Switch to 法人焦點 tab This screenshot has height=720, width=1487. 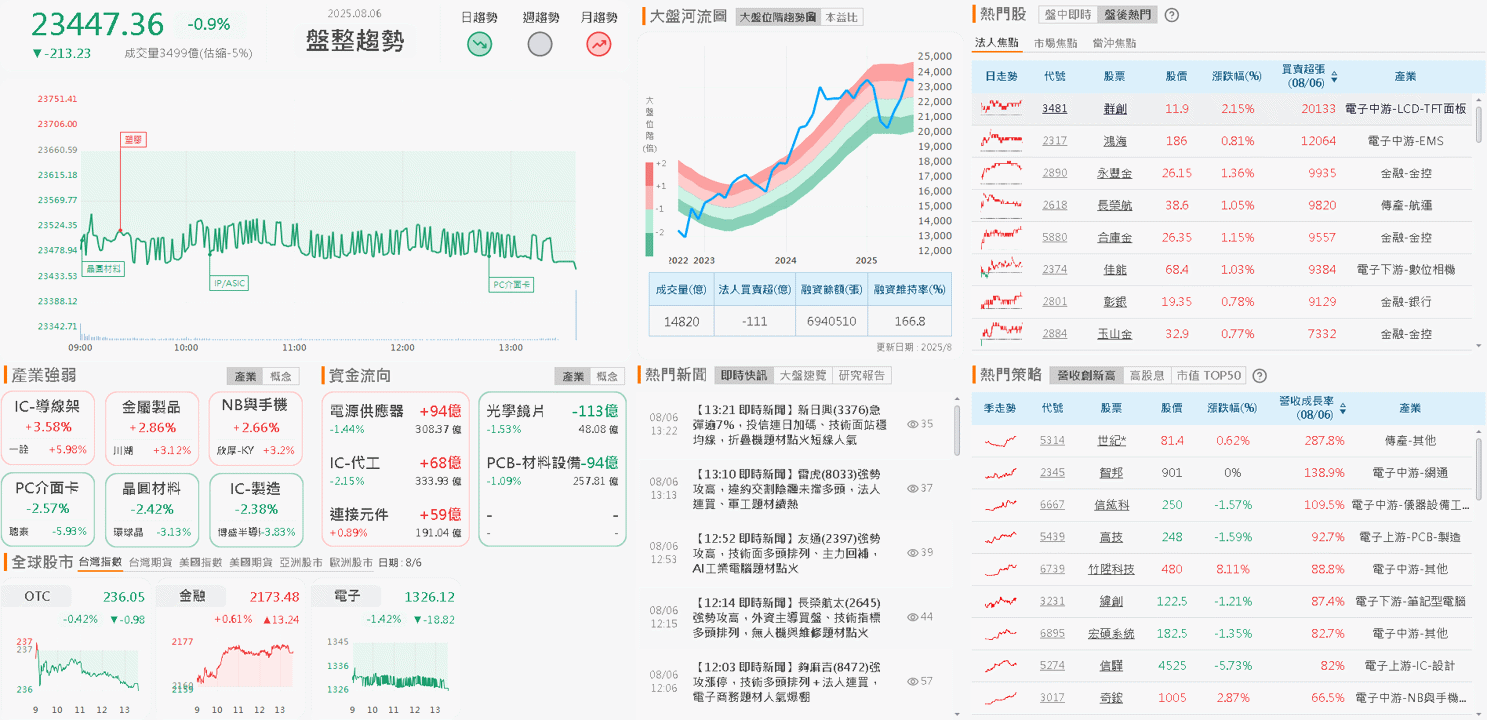pos(997,43)
